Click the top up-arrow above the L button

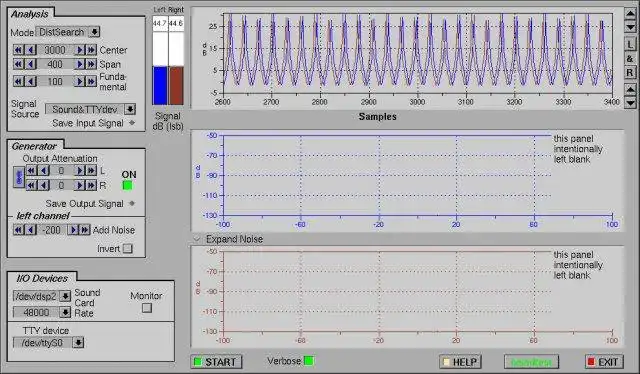(x=630, y=13)
